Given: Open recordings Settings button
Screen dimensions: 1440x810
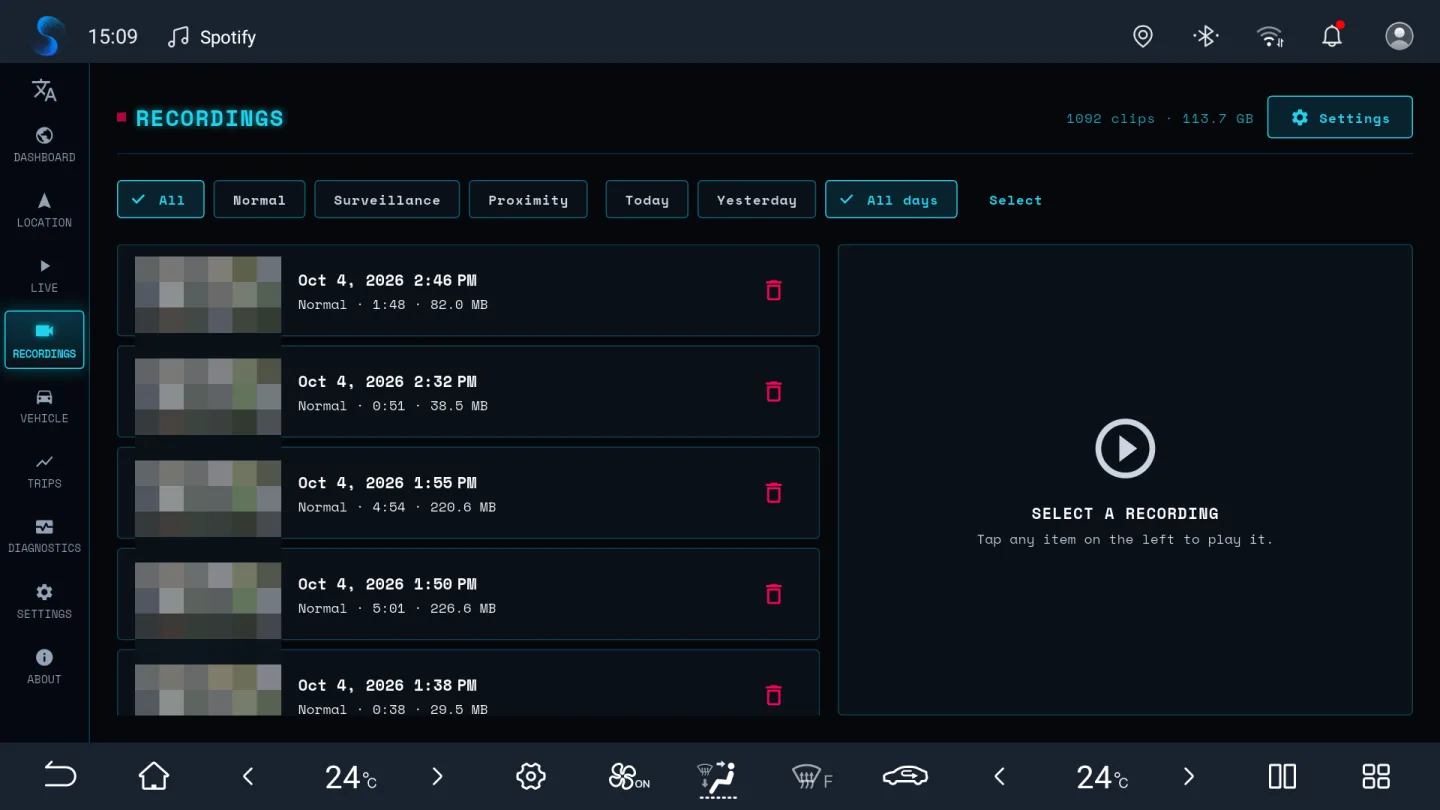Looking at the screenshot, I should coord(1340,117).
